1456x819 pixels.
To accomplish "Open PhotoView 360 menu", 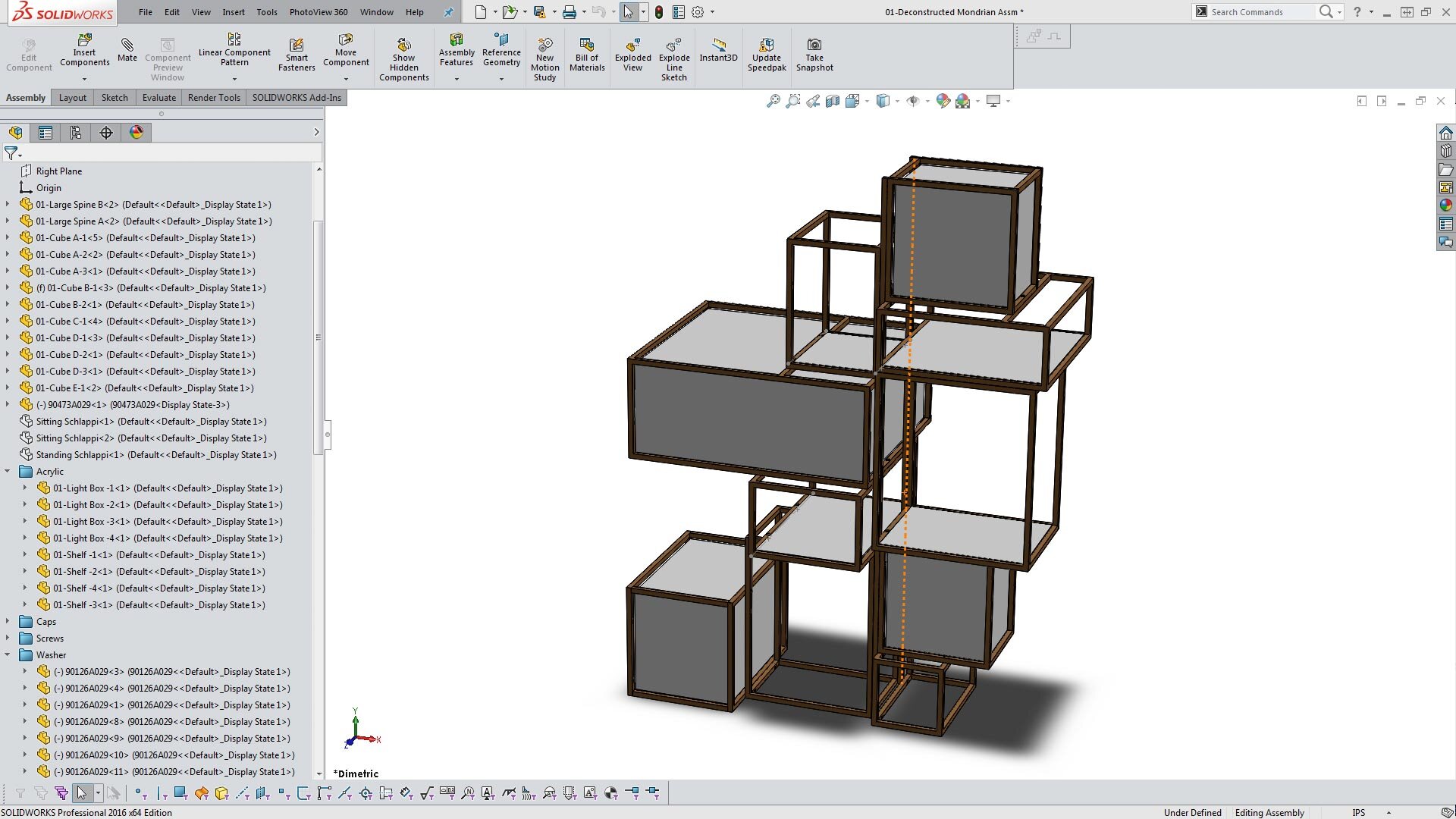I will point(318,12).
